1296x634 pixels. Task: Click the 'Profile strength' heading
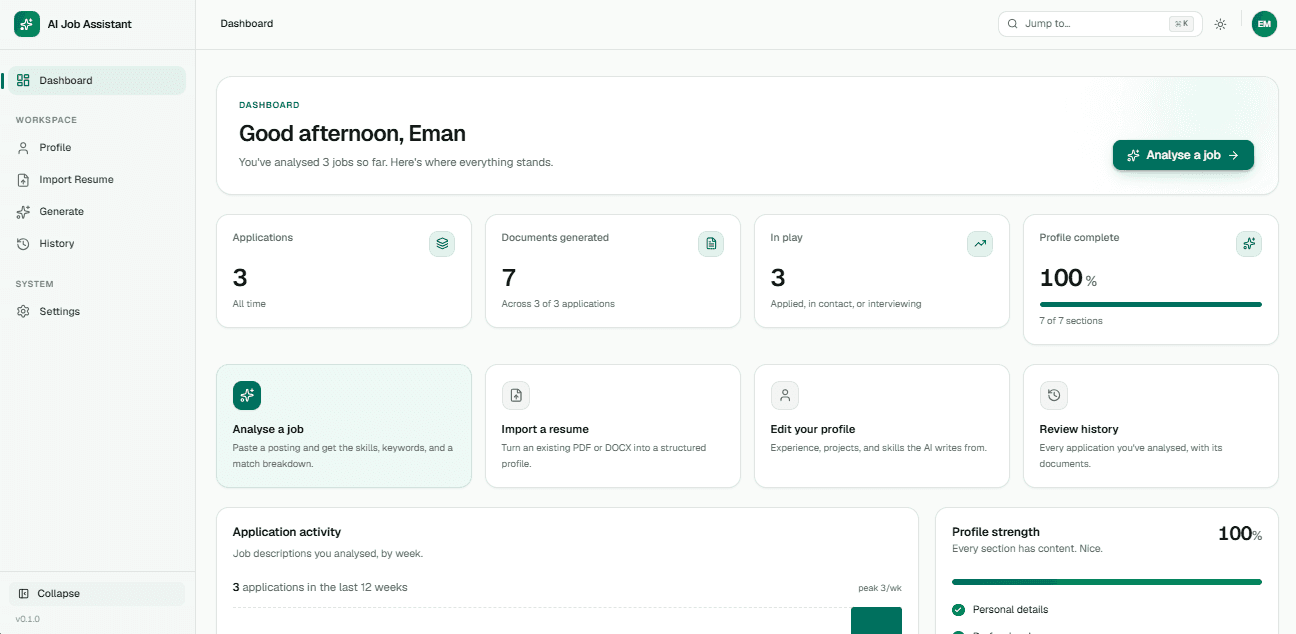click(996, 532)
